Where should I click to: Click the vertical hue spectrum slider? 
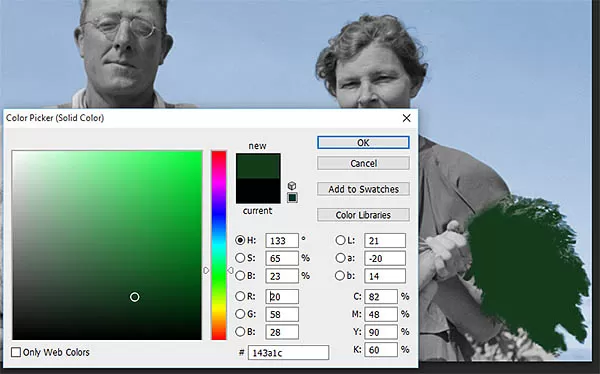coord(219,245)
